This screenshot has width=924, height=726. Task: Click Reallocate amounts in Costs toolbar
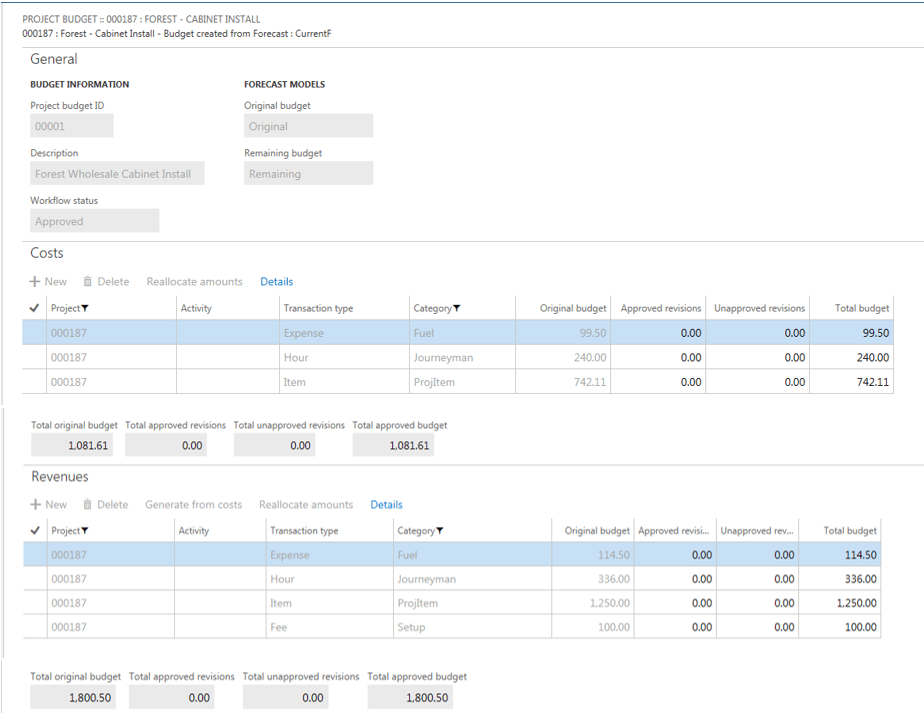click(194, 282)
